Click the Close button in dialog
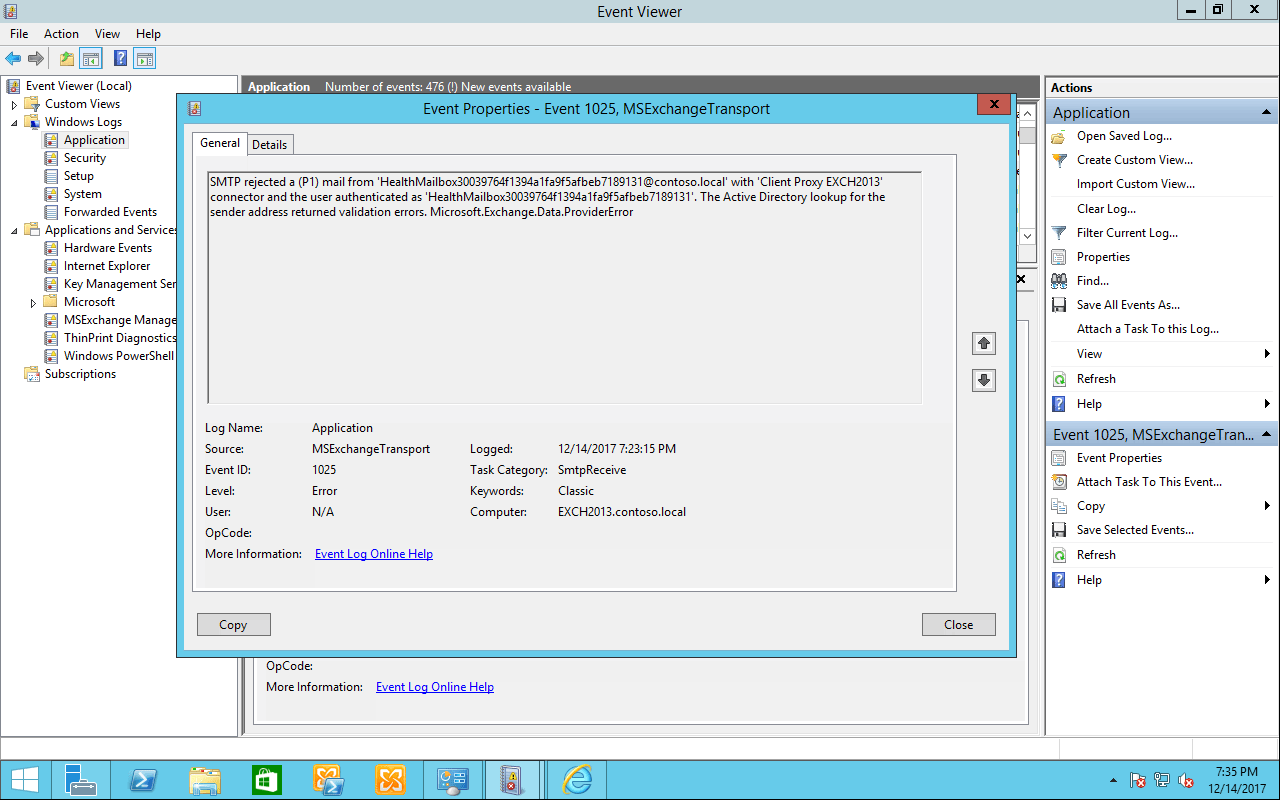1280x800 pixels. point(958,625)
